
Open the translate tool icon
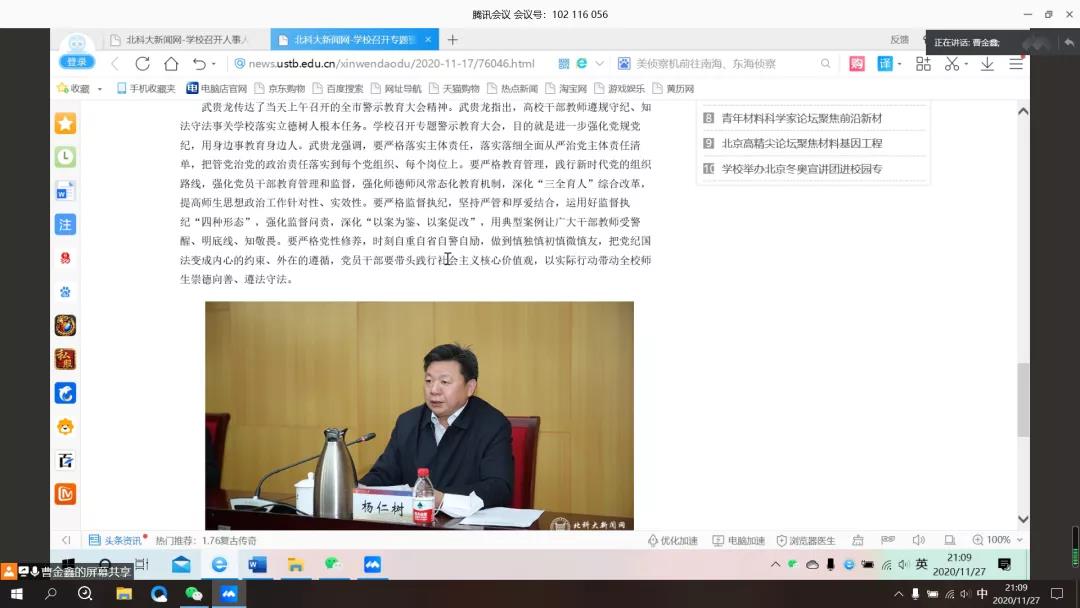tap(885, 63)
